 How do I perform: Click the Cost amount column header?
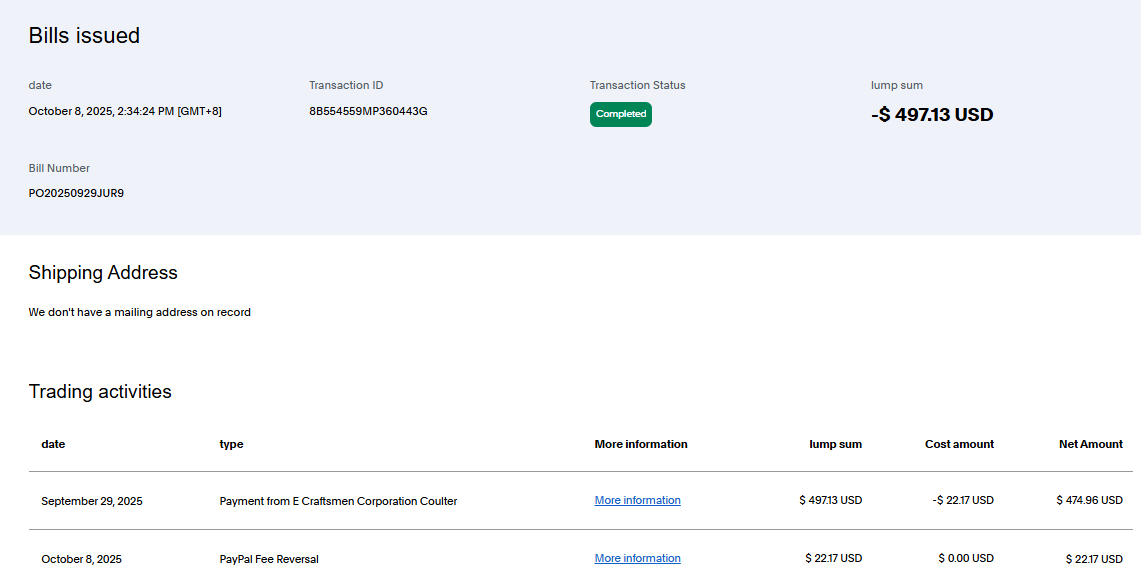[959, 444]
